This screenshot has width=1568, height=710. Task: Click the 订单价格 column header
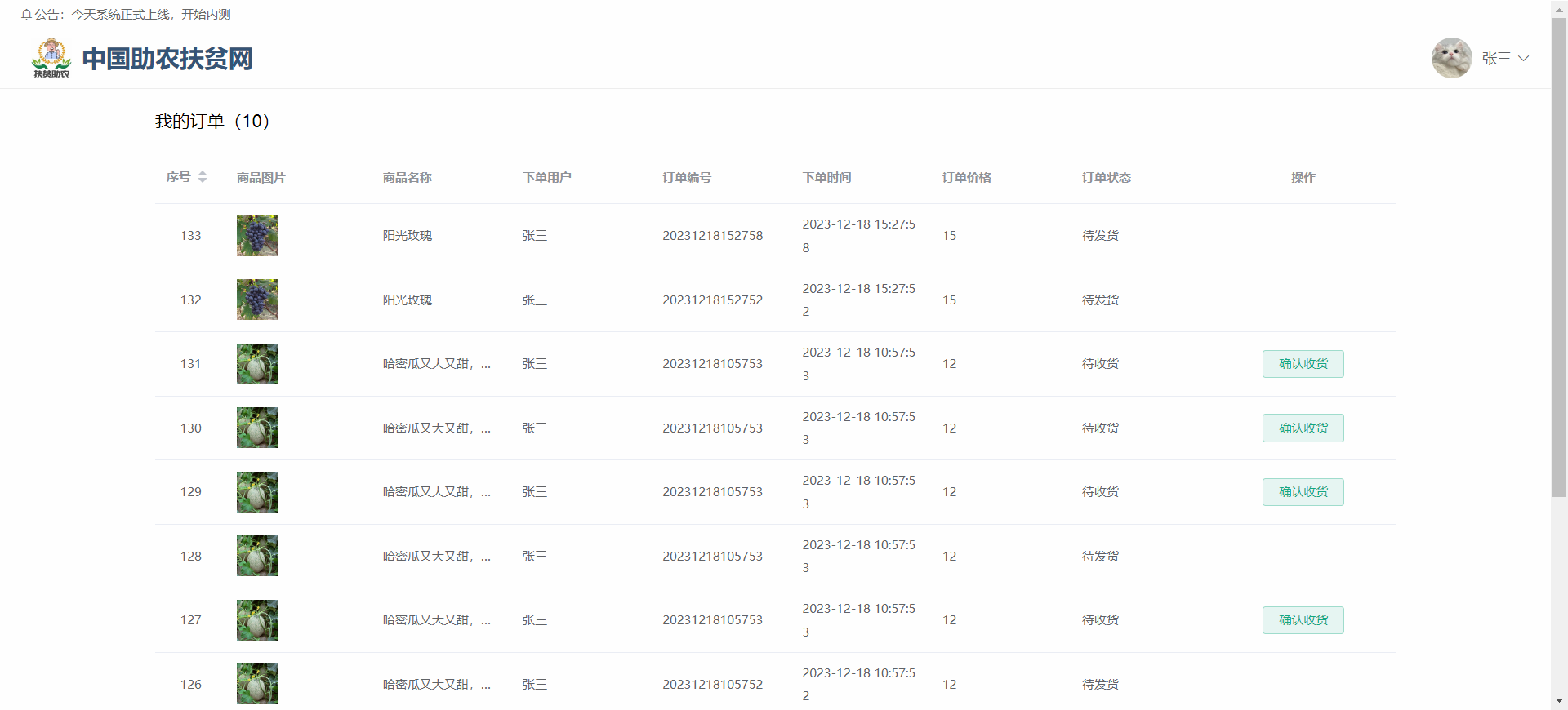(967, 178)
